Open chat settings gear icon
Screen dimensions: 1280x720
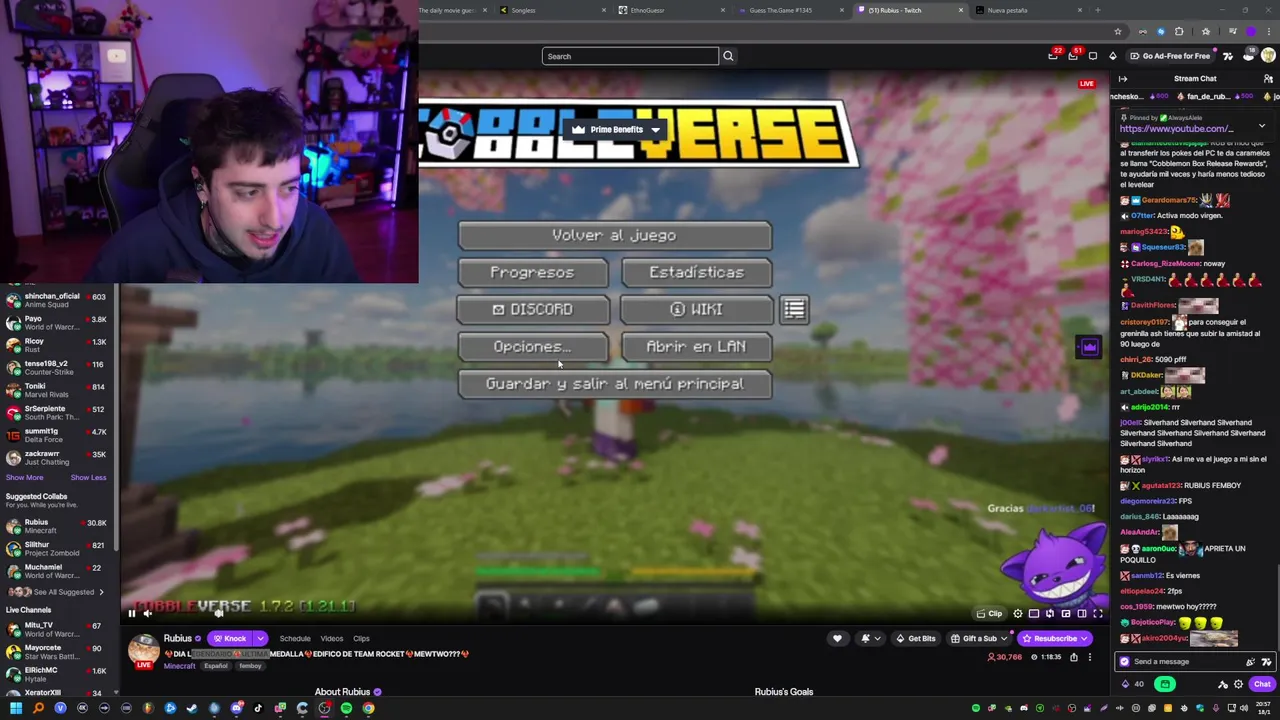[1238, 684]
